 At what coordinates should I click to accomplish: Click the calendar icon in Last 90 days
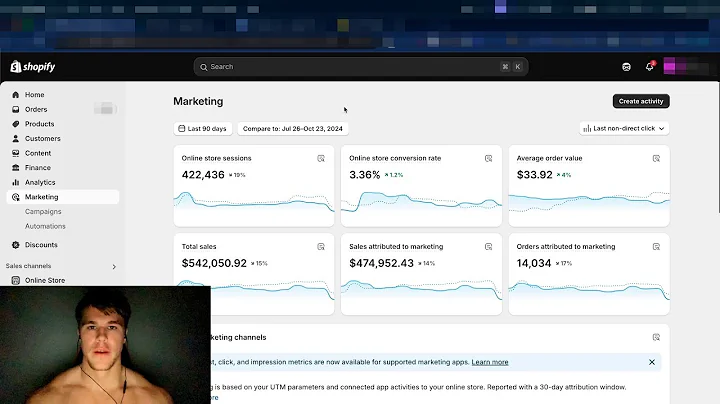click(182, 129)
